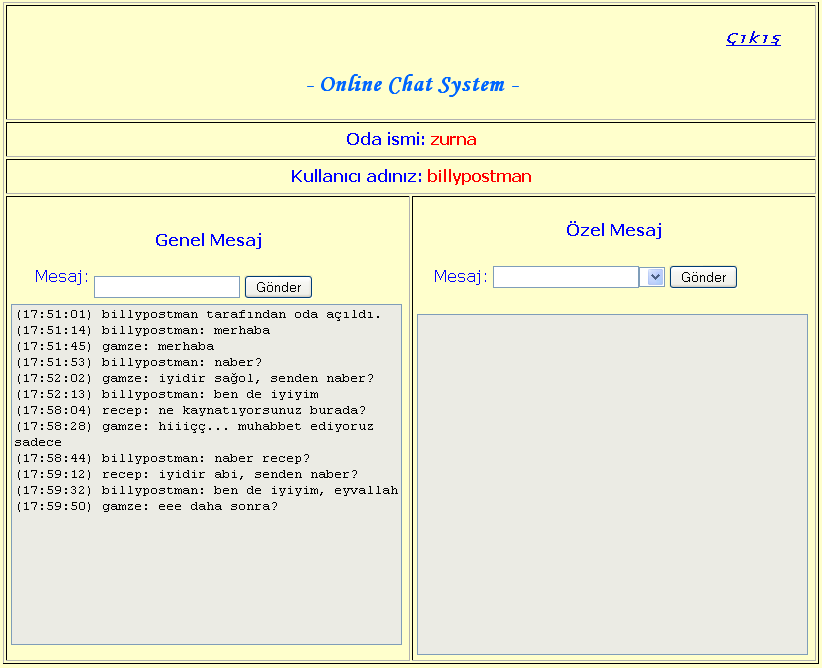This screenshot has width=822, height=668.
Task: Click the Genel Mesaj heading
Action: click(208, 240)
